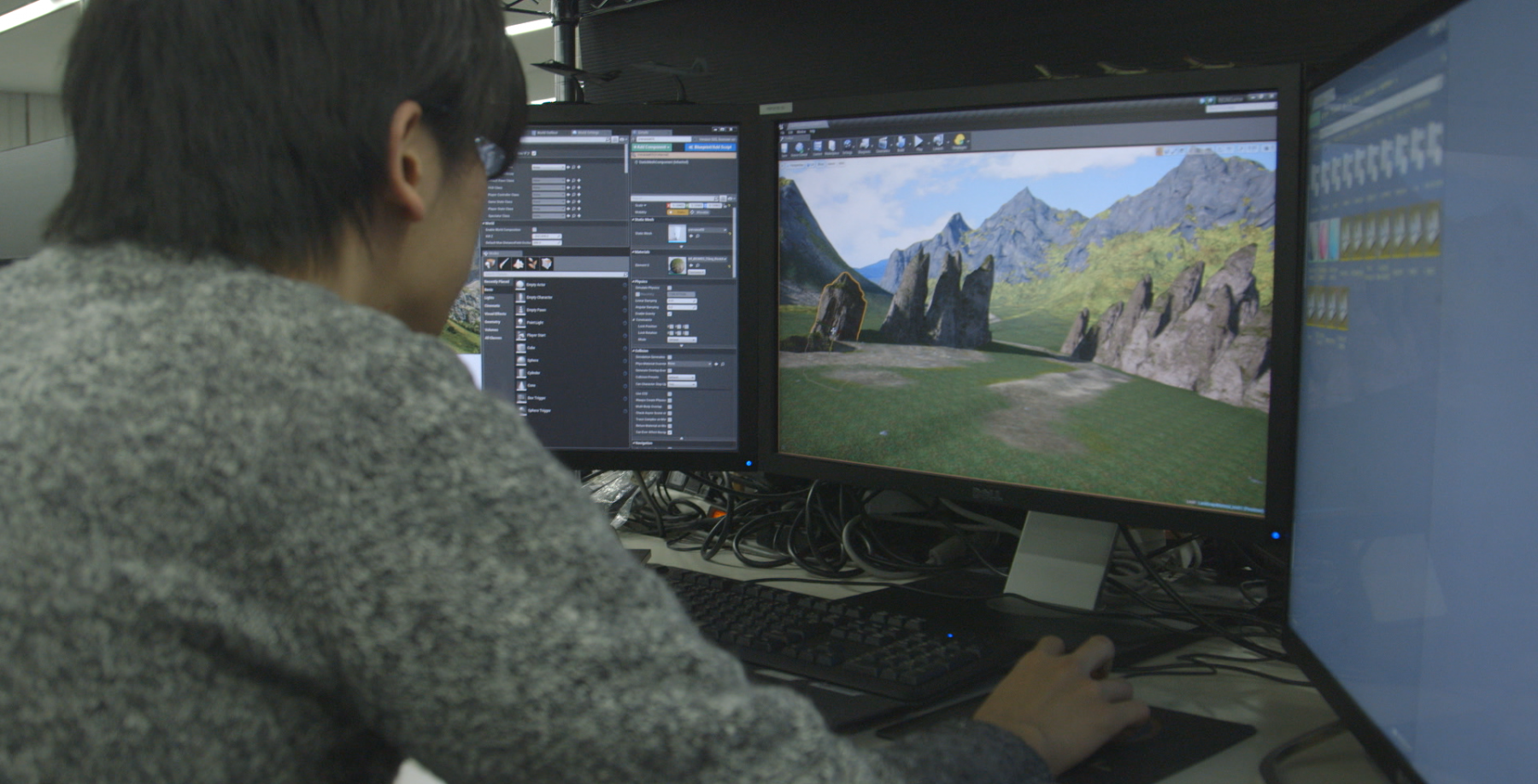Select the Paint mode brush icon

click(504, 264)
